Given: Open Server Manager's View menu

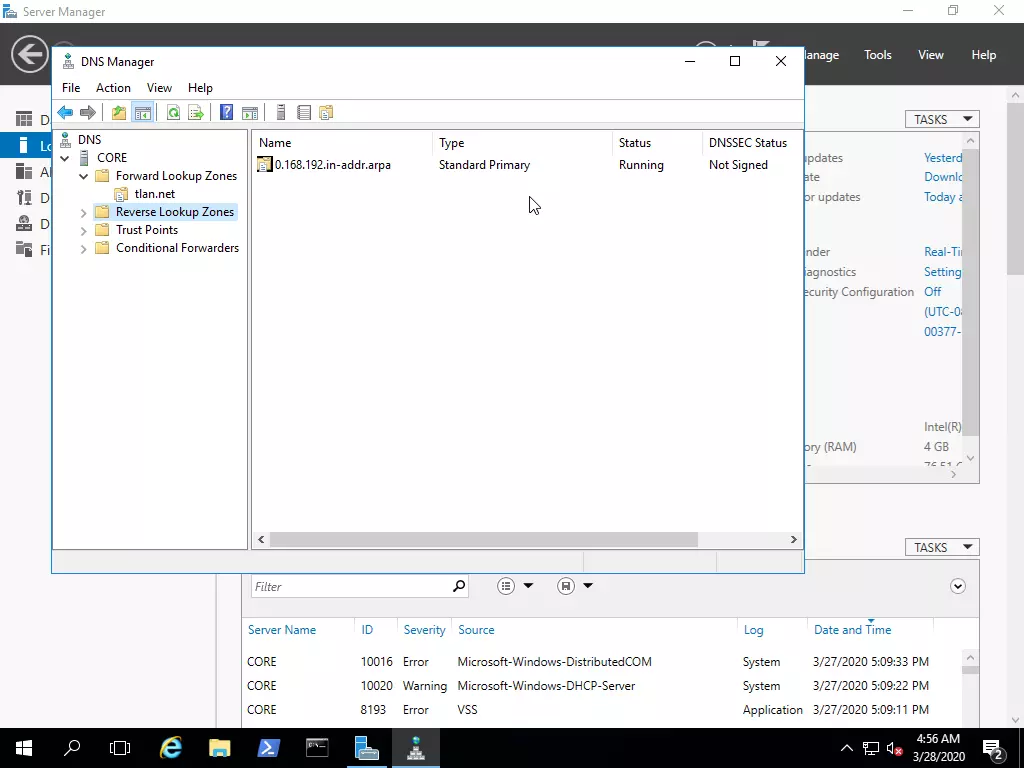Looking at the screenshot, I should tap(931, 55).
